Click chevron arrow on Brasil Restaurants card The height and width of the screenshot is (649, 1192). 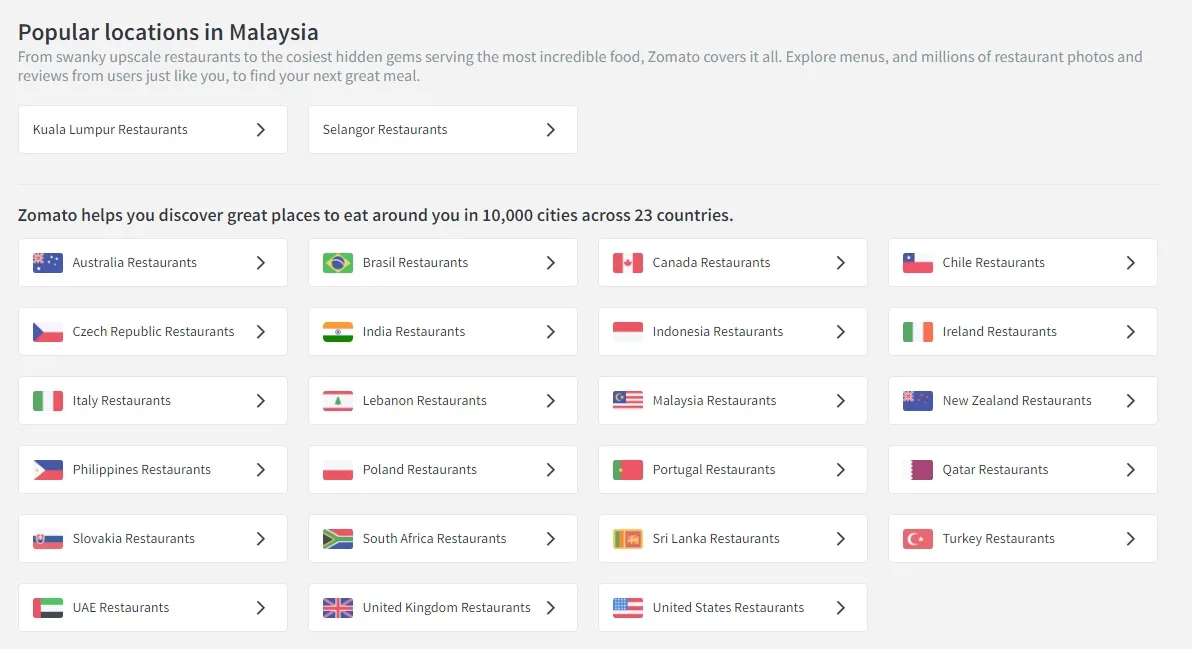[x=550, y=263]
